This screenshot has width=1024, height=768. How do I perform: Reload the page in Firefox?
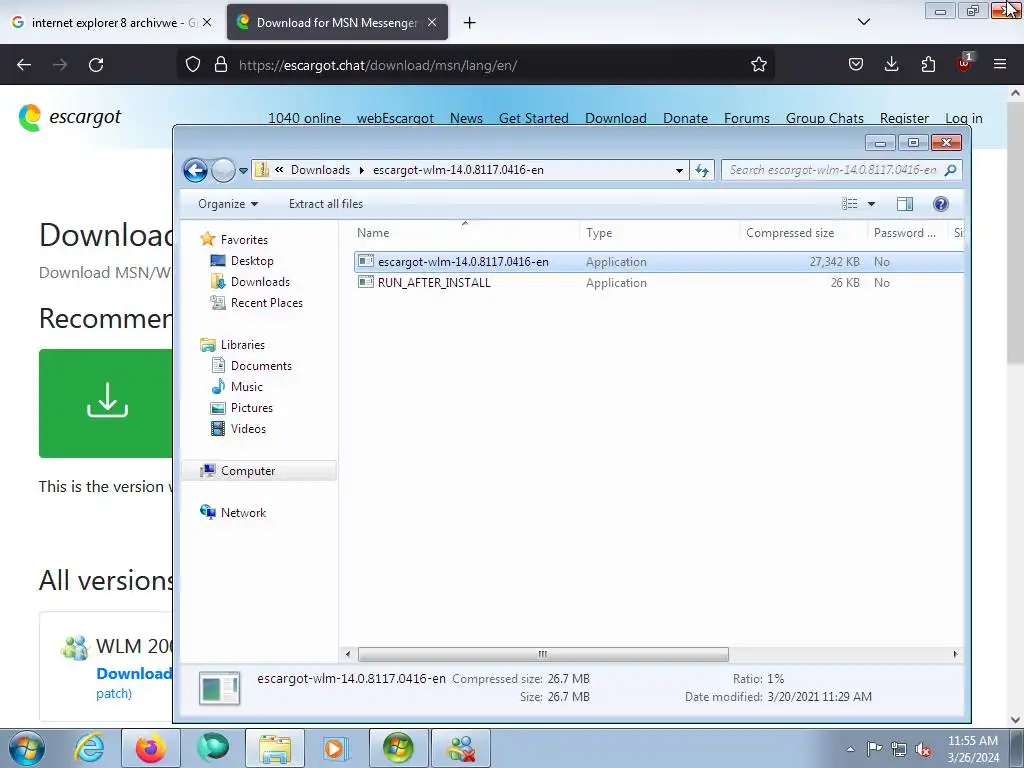pos(96,65)
